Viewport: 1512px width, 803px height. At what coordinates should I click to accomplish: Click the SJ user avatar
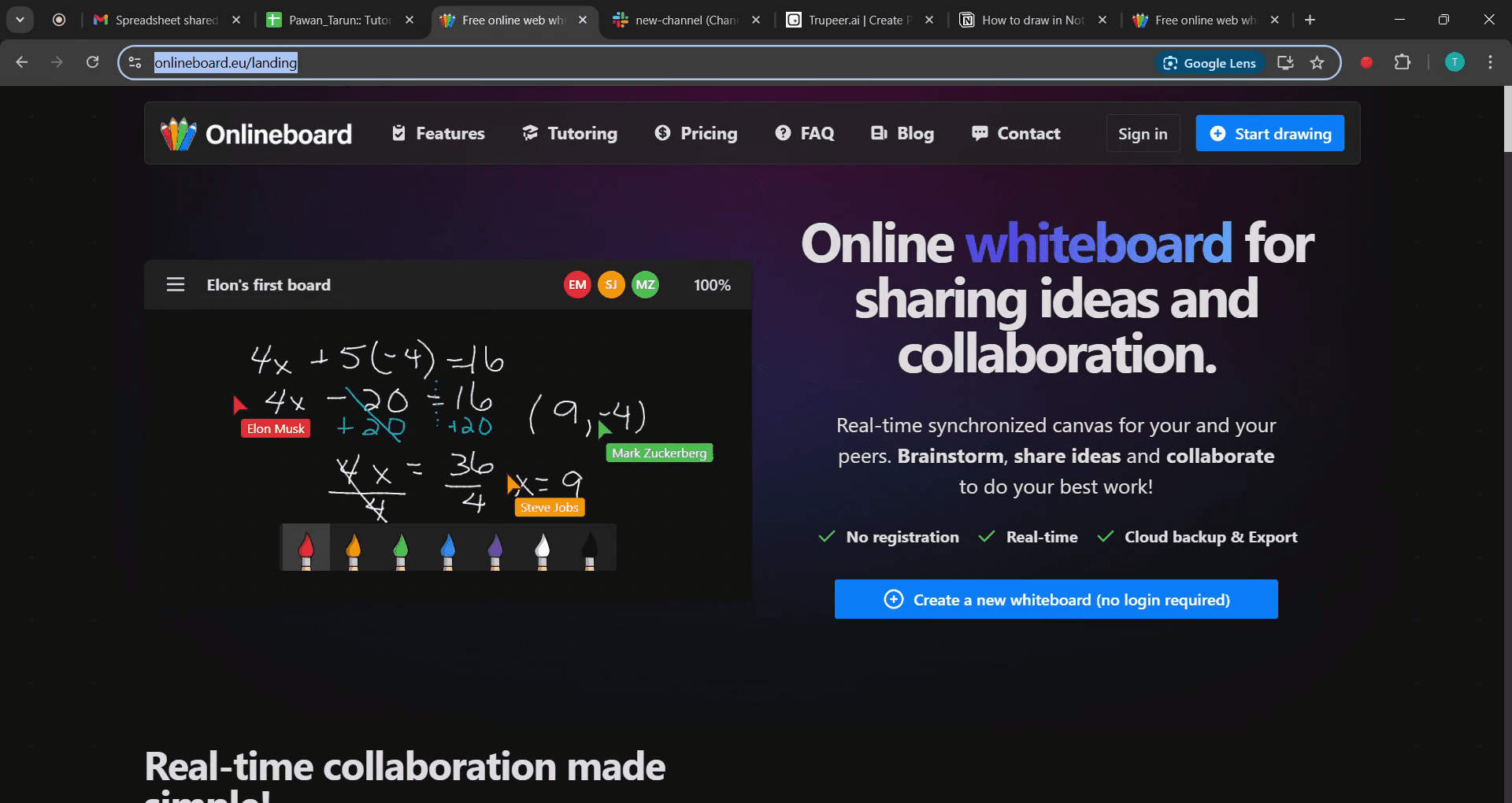611,285
